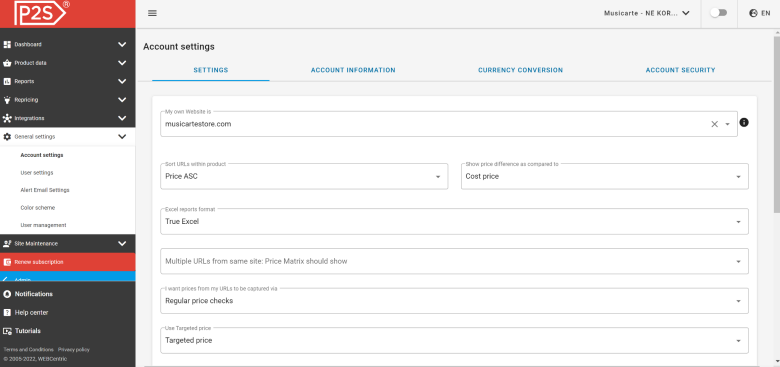Image resolution: width=780 pixels, height=367 pixels.
Task: Switch to Account Information tab
Action: 353,70
